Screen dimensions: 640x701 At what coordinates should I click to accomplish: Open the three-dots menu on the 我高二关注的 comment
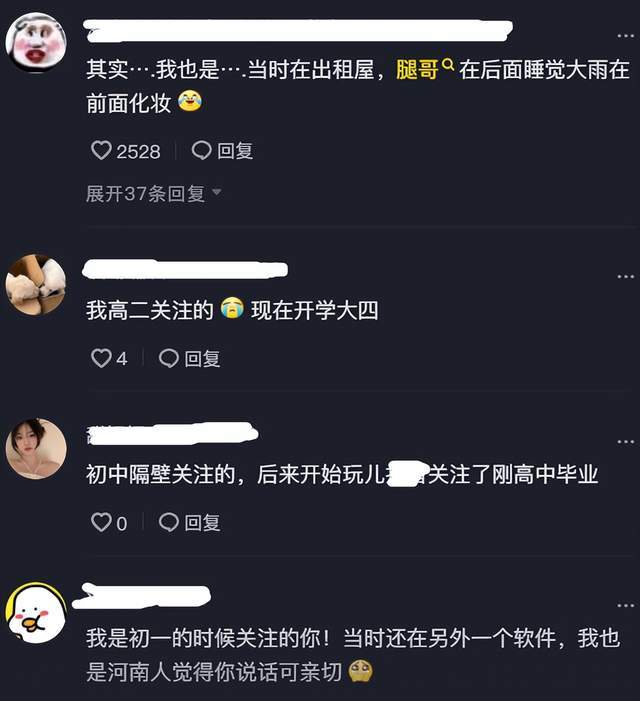pos(625,277)
